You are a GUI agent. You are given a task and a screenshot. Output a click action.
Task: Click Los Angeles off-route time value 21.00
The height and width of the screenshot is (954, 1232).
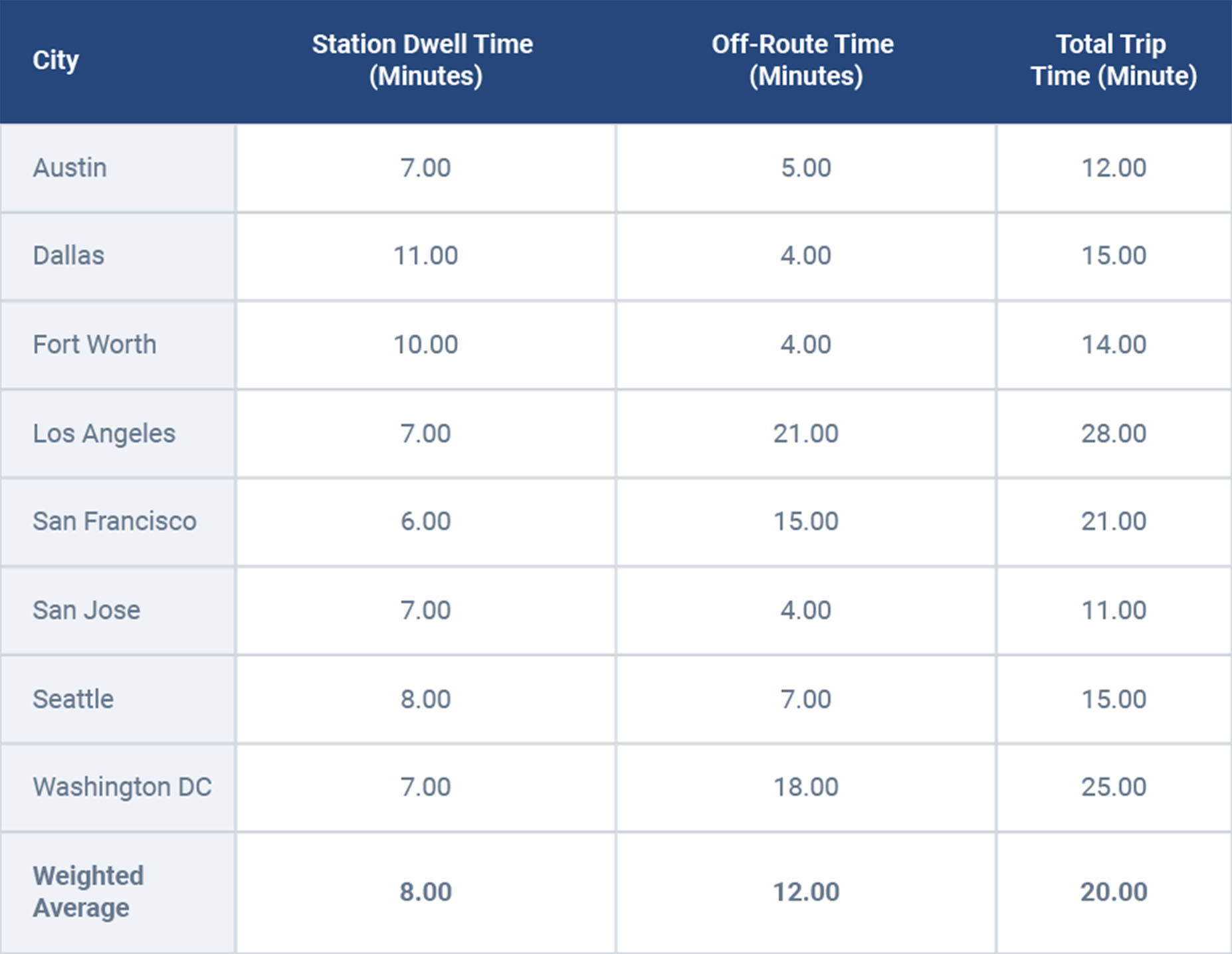point(805,433)
